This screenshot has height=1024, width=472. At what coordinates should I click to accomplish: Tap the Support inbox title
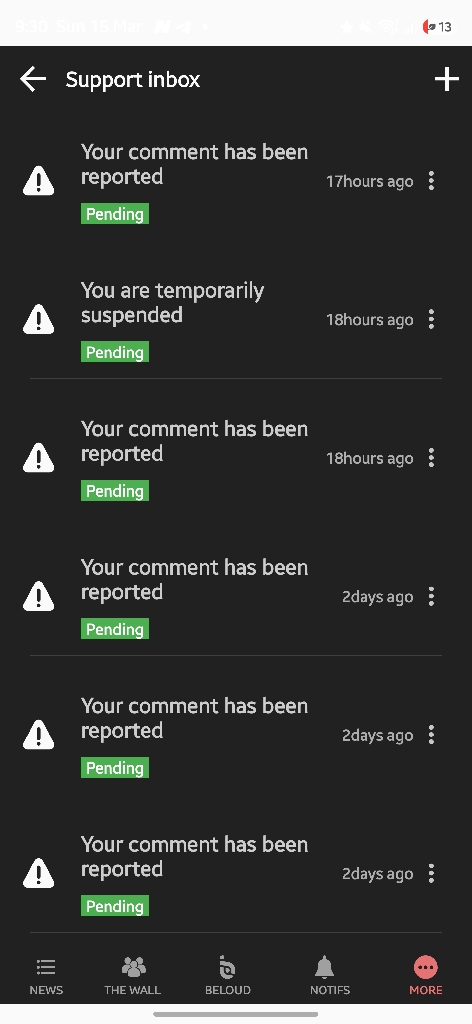[133, 80]
